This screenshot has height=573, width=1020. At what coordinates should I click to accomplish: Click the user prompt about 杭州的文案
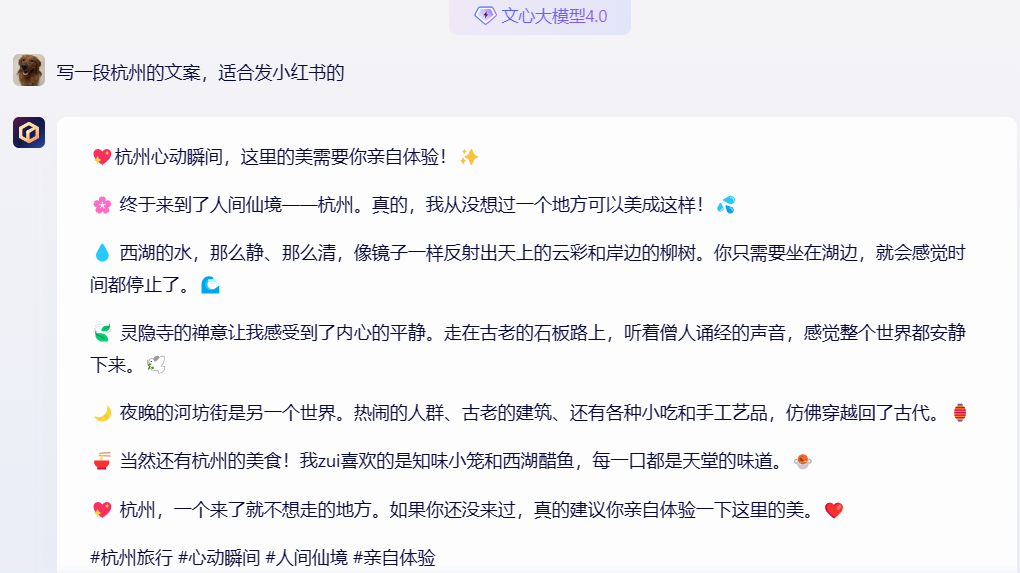[x=200, y=72]
